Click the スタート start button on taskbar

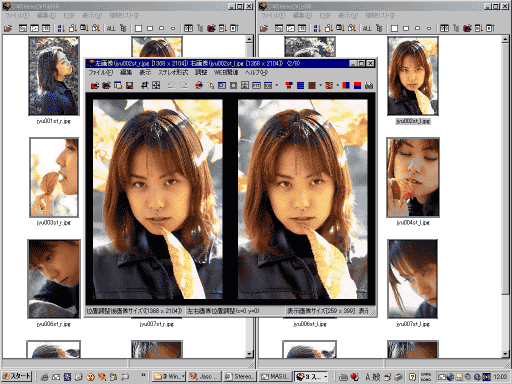pos(17,376)
